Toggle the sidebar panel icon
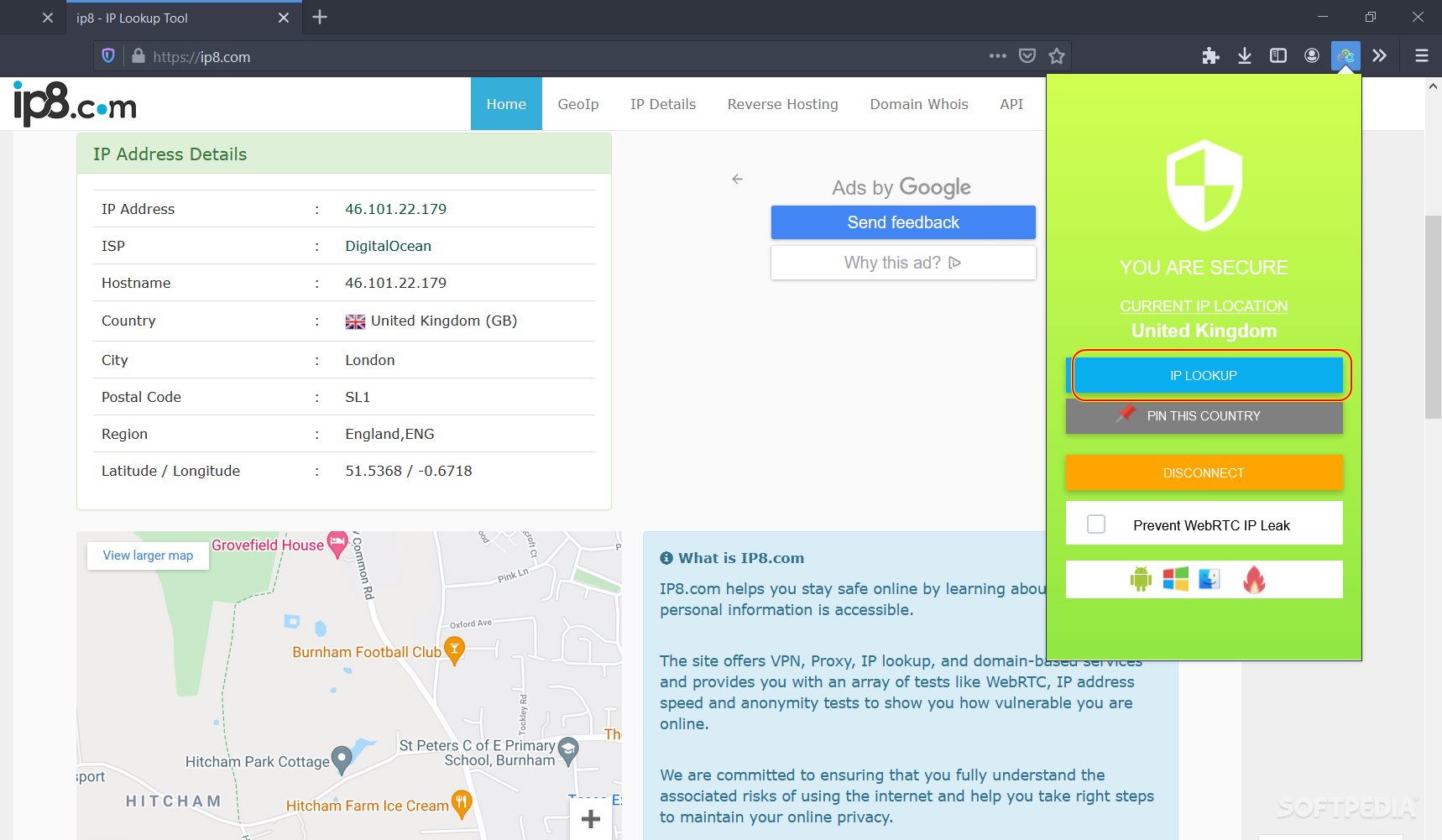This screenshot has width=1442, height=840. (1278, 55)
